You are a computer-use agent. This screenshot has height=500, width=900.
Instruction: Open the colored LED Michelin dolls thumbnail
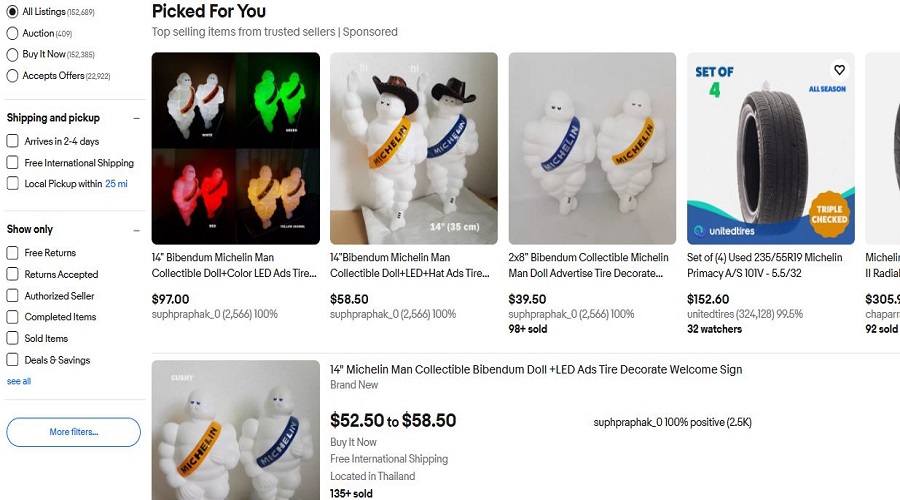click(235, 148)
